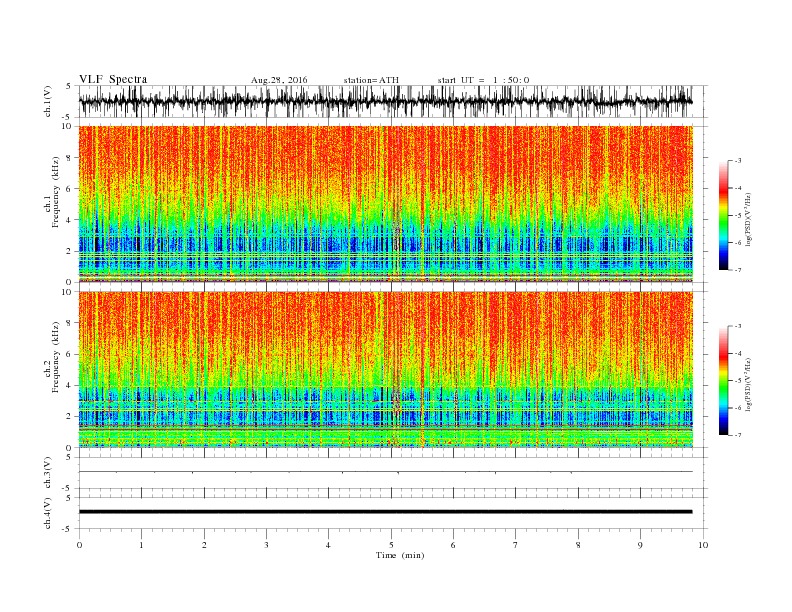This screenshot has height=612, width=792.
Task: Click the "6" kHz tick of ch.2 spectrogram
Action: coord(69,354)
